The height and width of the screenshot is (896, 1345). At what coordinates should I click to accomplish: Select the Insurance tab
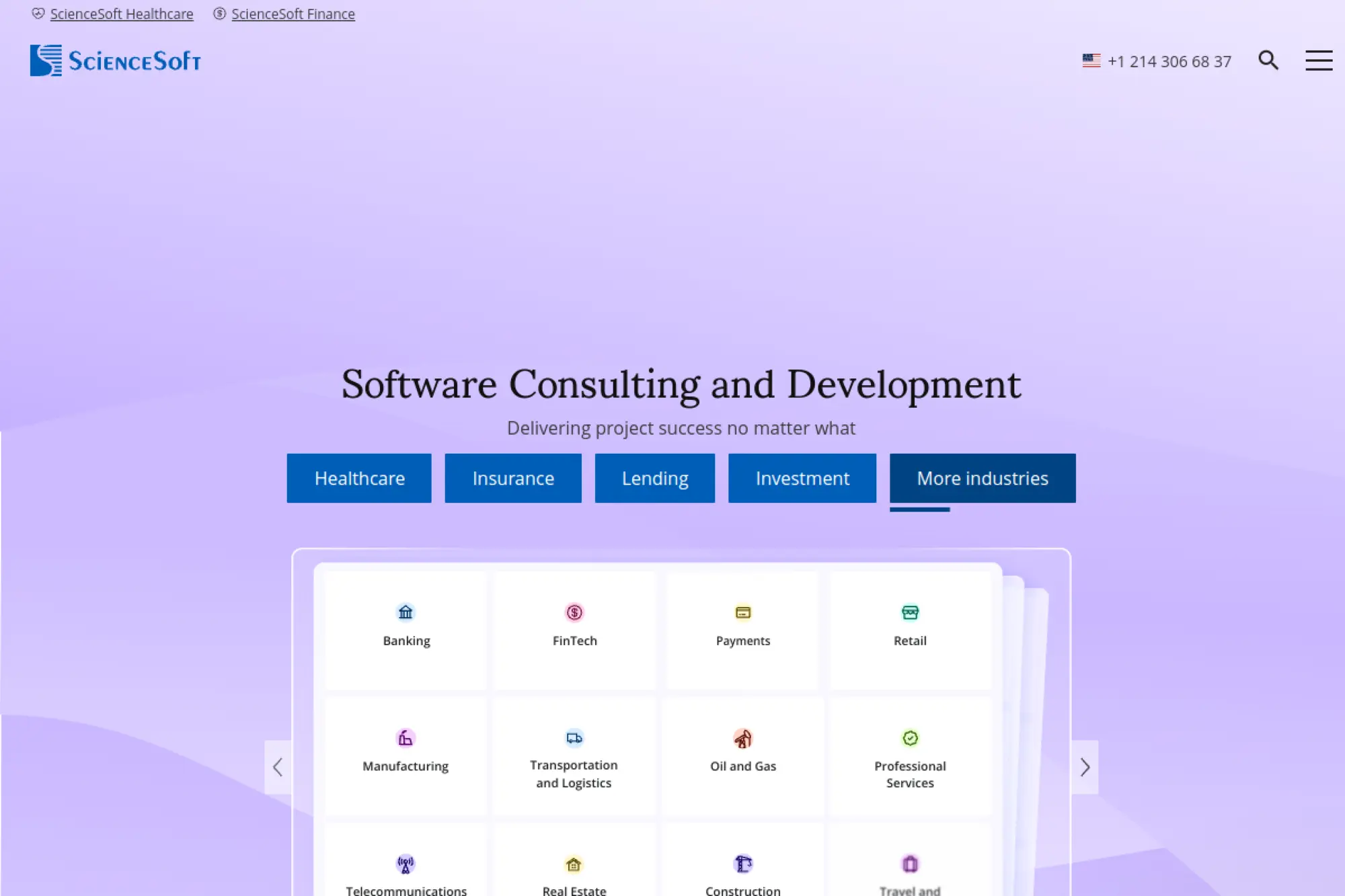point(512,478)
